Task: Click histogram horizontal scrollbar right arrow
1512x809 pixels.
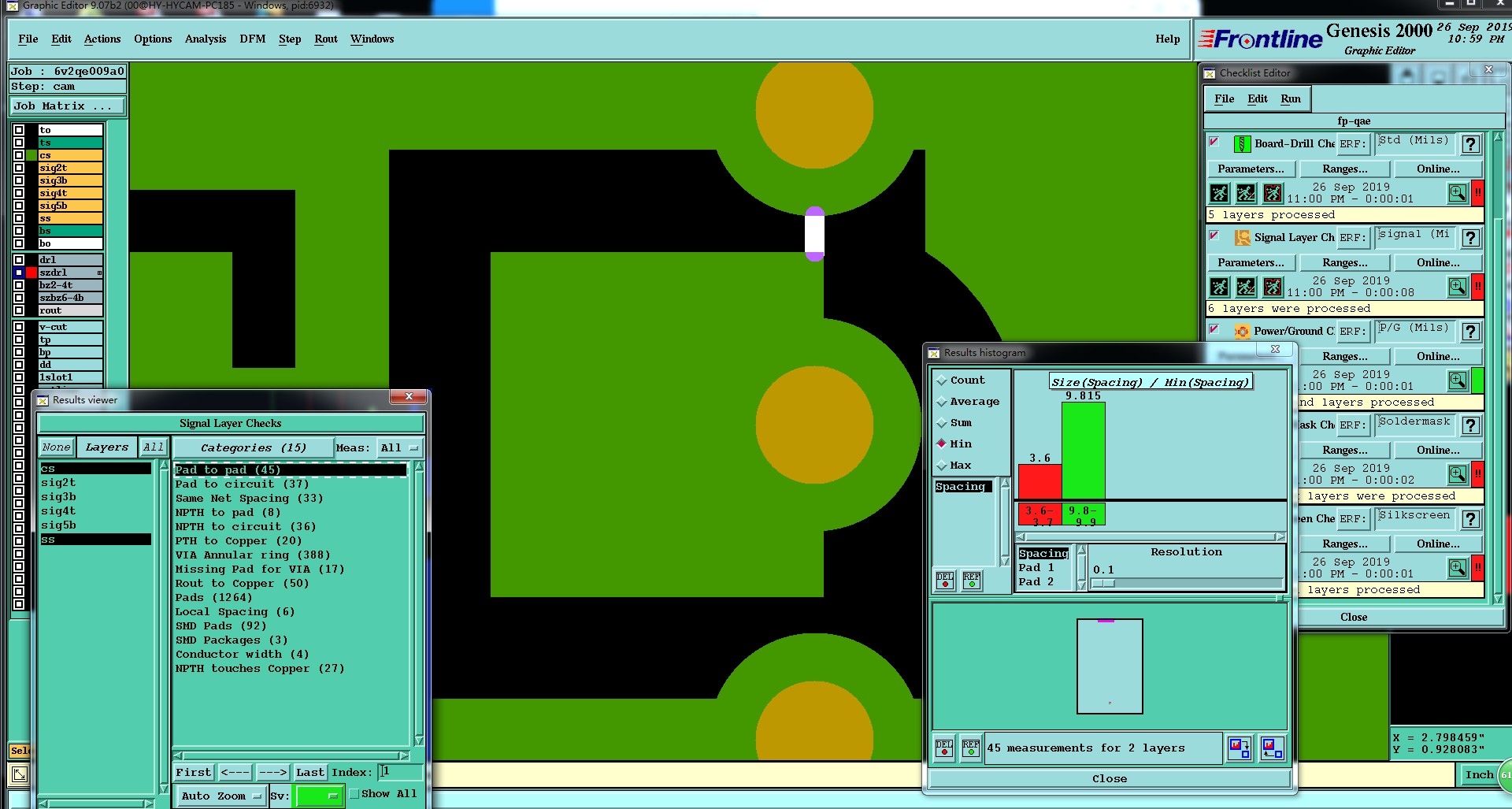Action: [1280, 536]
